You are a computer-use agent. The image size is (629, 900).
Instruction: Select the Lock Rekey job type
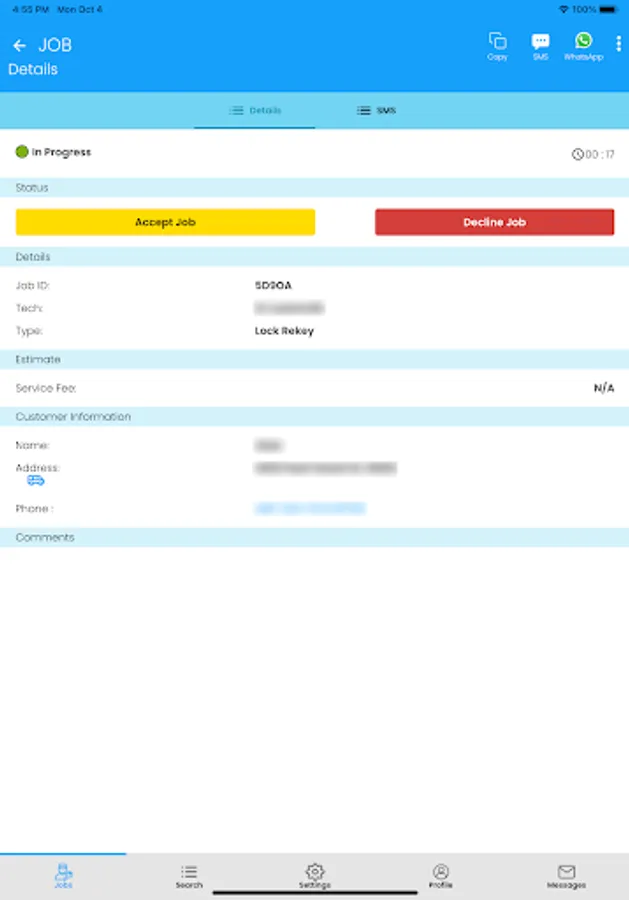pyautogui.click(x=284, y=331)
